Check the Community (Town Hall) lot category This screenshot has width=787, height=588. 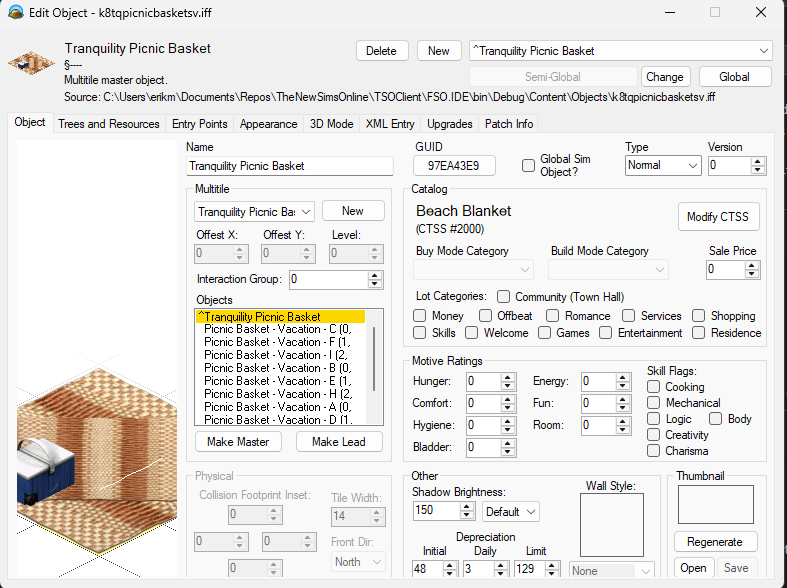coord(503,297)
